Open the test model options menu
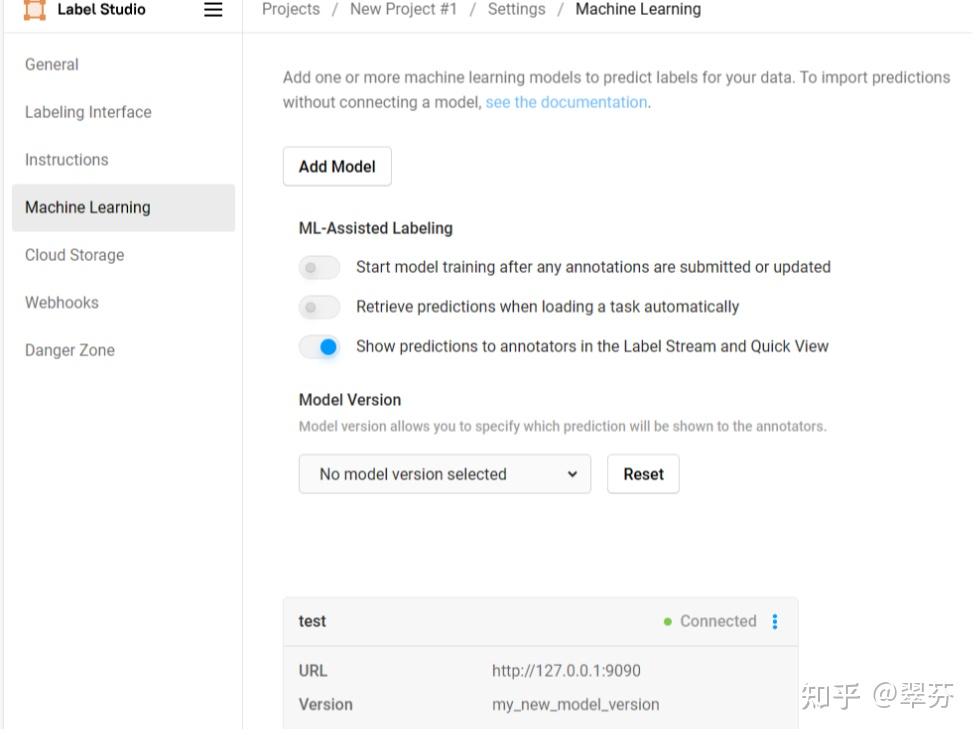Viewport: 979px width, 735px height. (775, 622)
